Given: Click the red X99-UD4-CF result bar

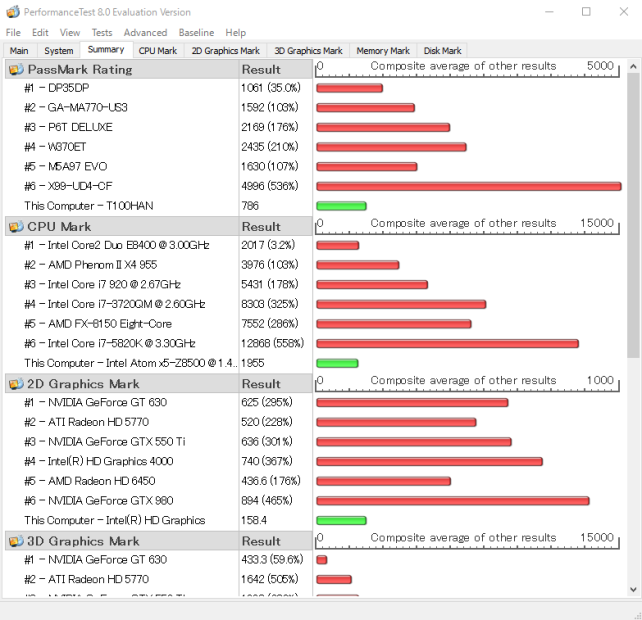Looking at the screenshot, I should click(x=469, y=187).
